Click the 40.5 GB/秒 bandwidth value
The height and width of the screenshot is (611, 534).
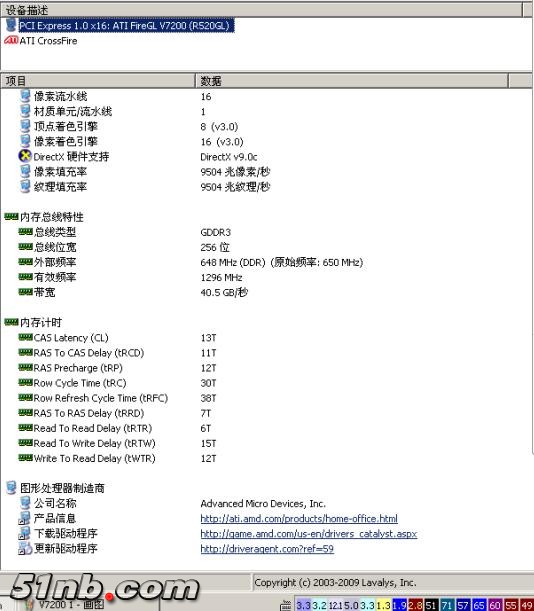[224, 292]
